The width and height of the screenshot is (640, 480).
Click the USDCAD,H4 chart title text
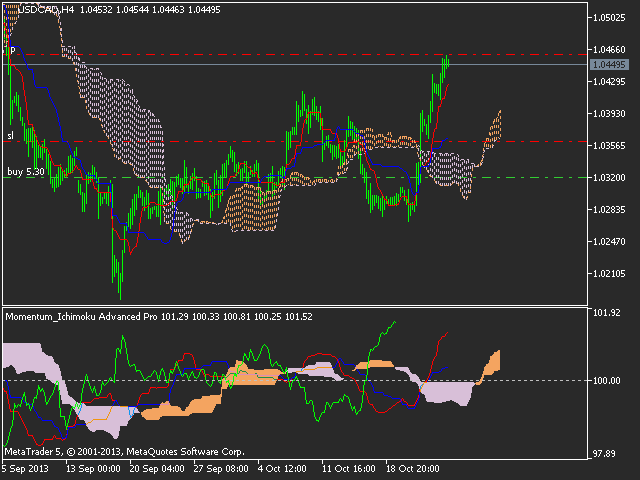pos(46,9)
